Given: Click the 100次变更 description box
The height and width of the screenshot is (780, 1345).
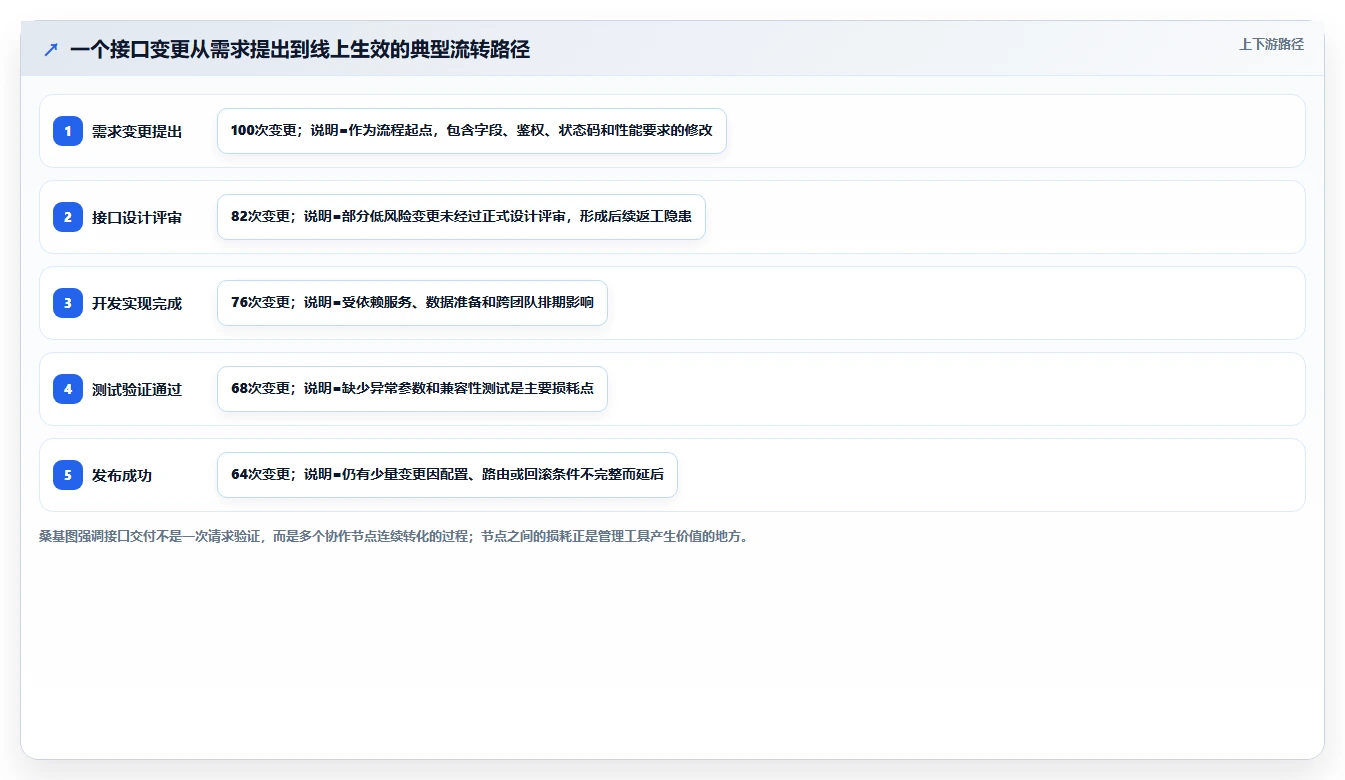Looking at the screenshot, I should pyautogui.click(x=472, y=131).
